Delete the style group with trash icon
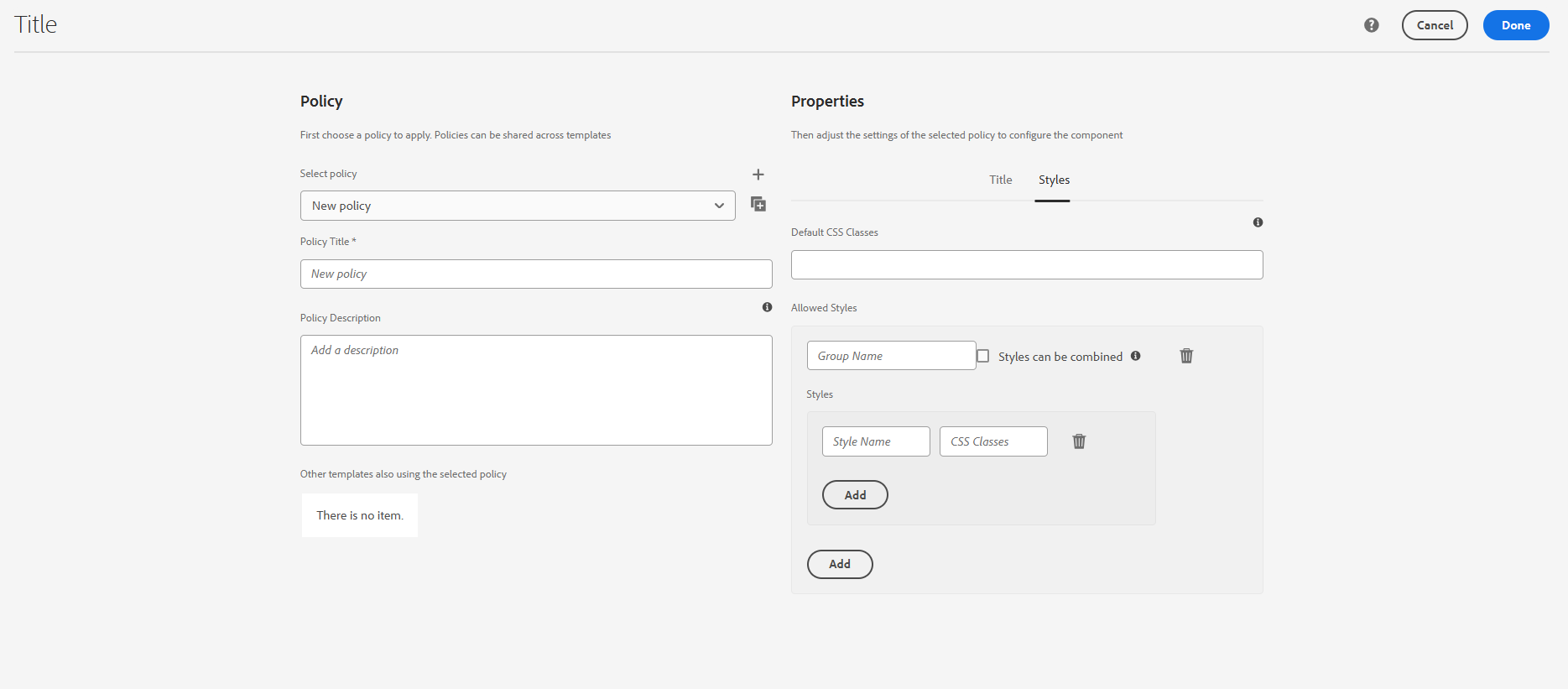This screenshot has height=689, width=1568. coord(1186,356)
